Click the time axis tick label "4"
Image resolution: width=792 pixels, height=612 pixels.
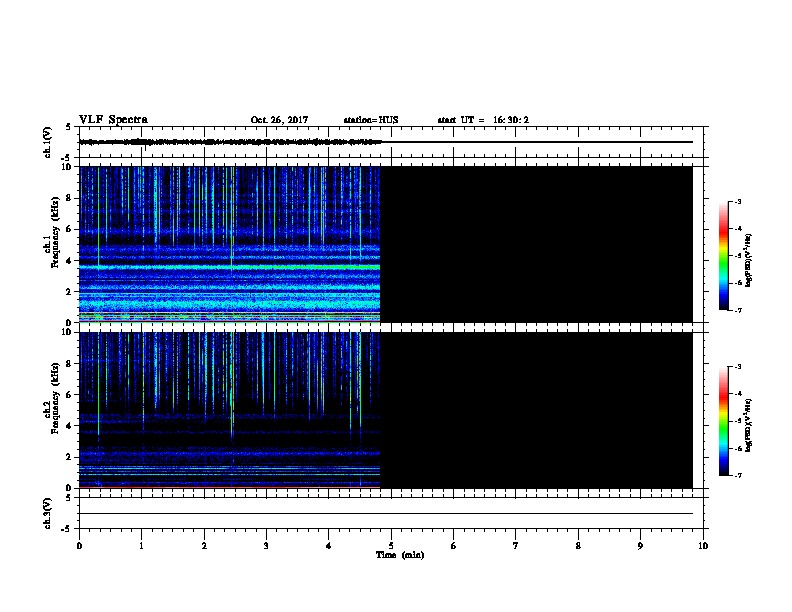(329, 545)
